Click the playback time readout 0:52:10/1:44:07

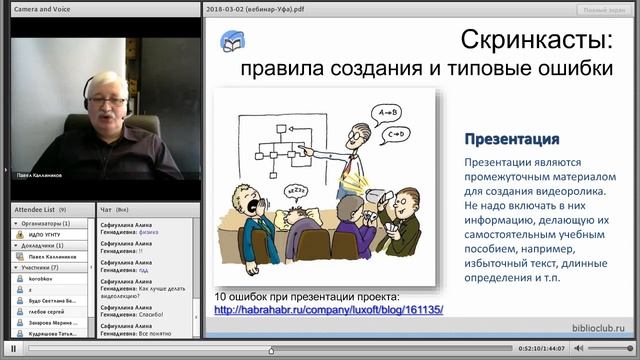pyautogui.click(x=542, y=349)
